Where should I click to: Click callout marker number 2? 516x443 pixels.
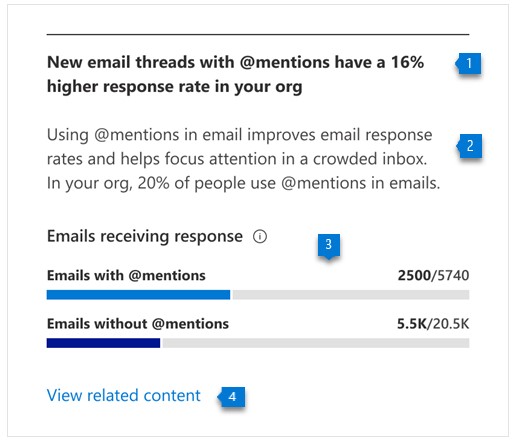(x=469, y=146)
